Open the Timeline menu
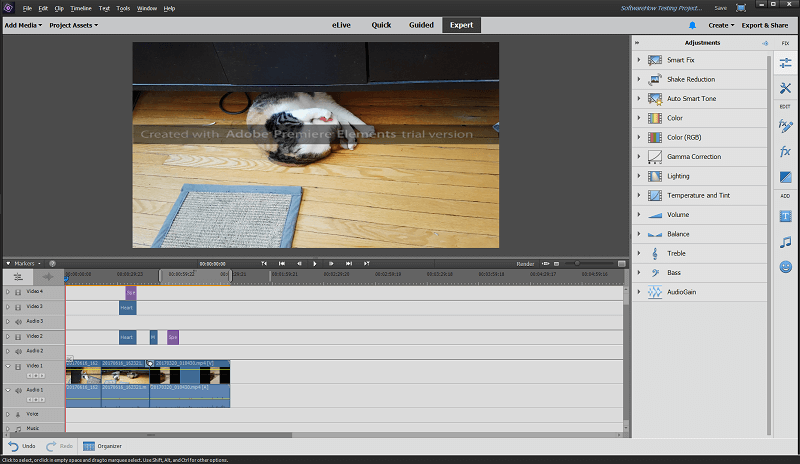Viewport: 800px width, 464px height. click(81, 8)
